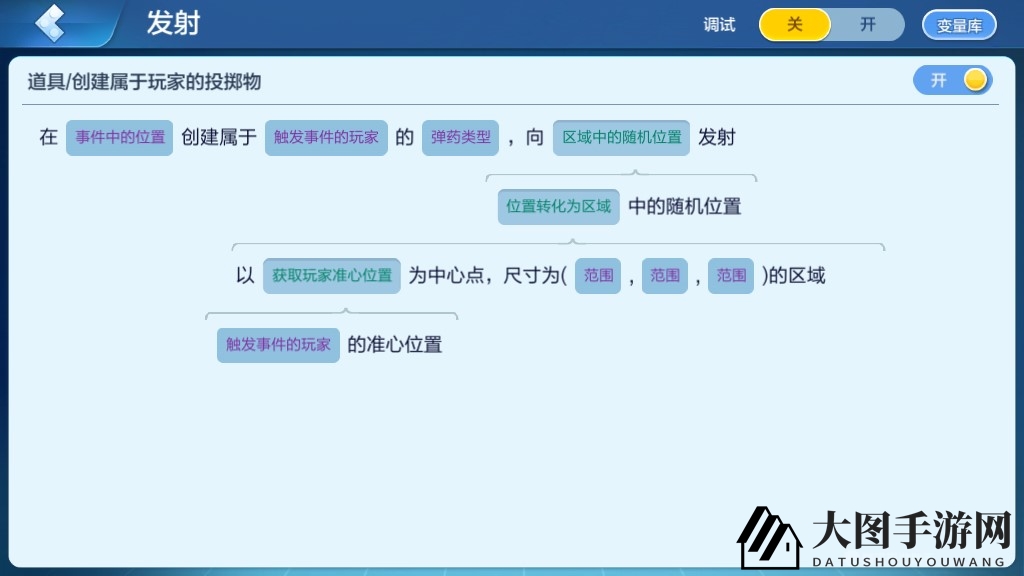Click the 调试 debug label
The height and width of the screenshot is (576, 1024).
click(x=719, y=25)
